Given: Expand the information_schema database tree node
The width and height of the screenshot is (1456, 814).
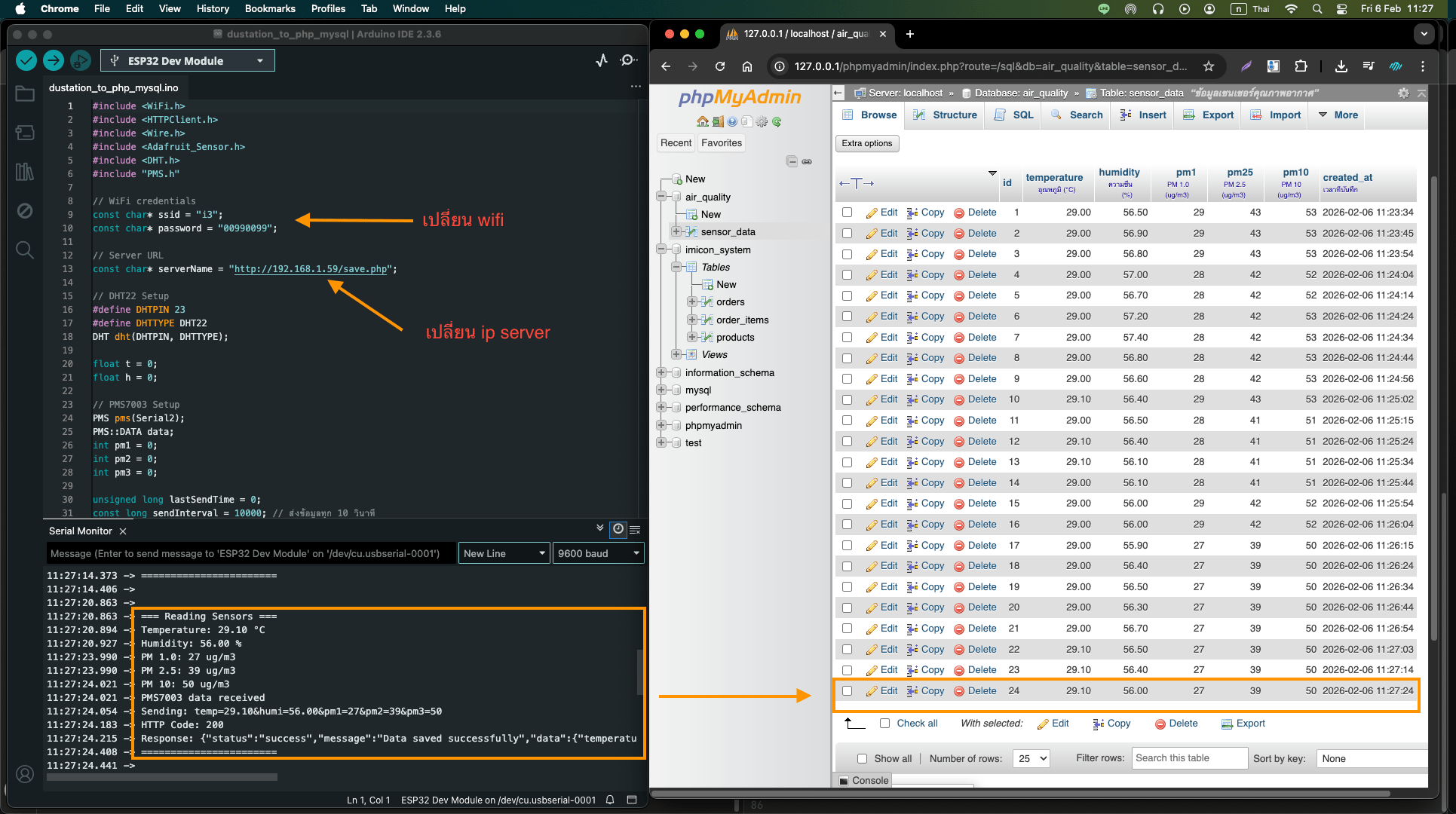Looking at the screenshot, I should (661, 372).
